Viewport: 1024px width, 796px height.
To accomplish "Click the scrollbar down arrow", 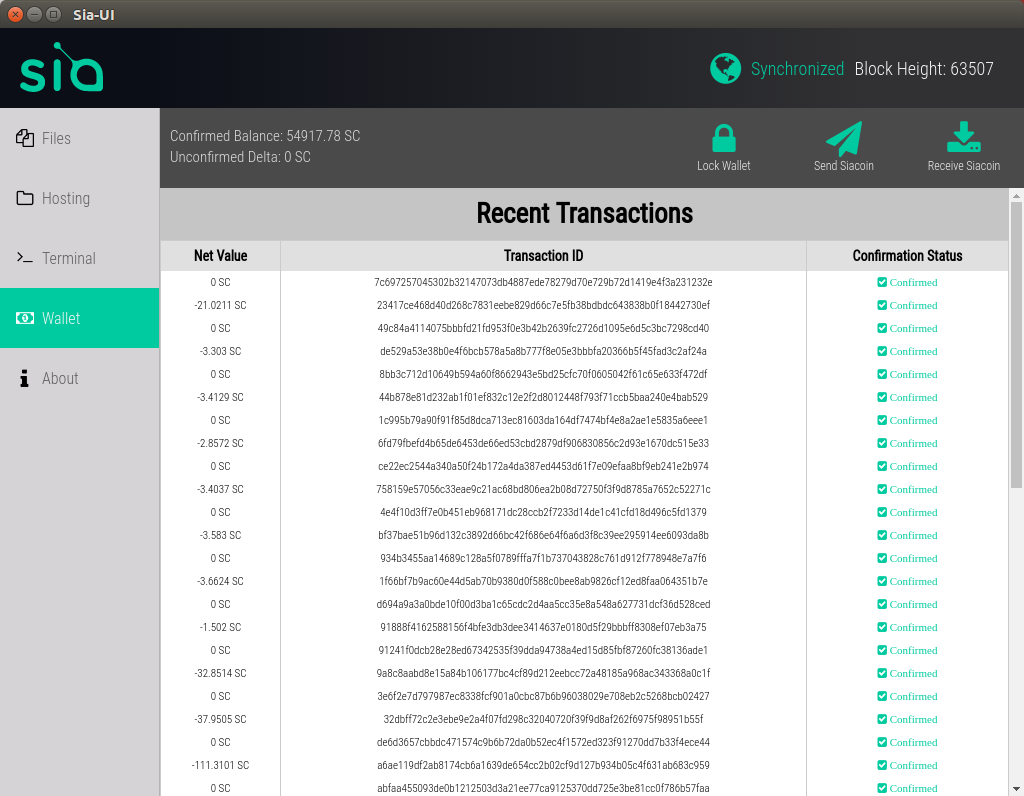I will click(x=1016, y=789).
